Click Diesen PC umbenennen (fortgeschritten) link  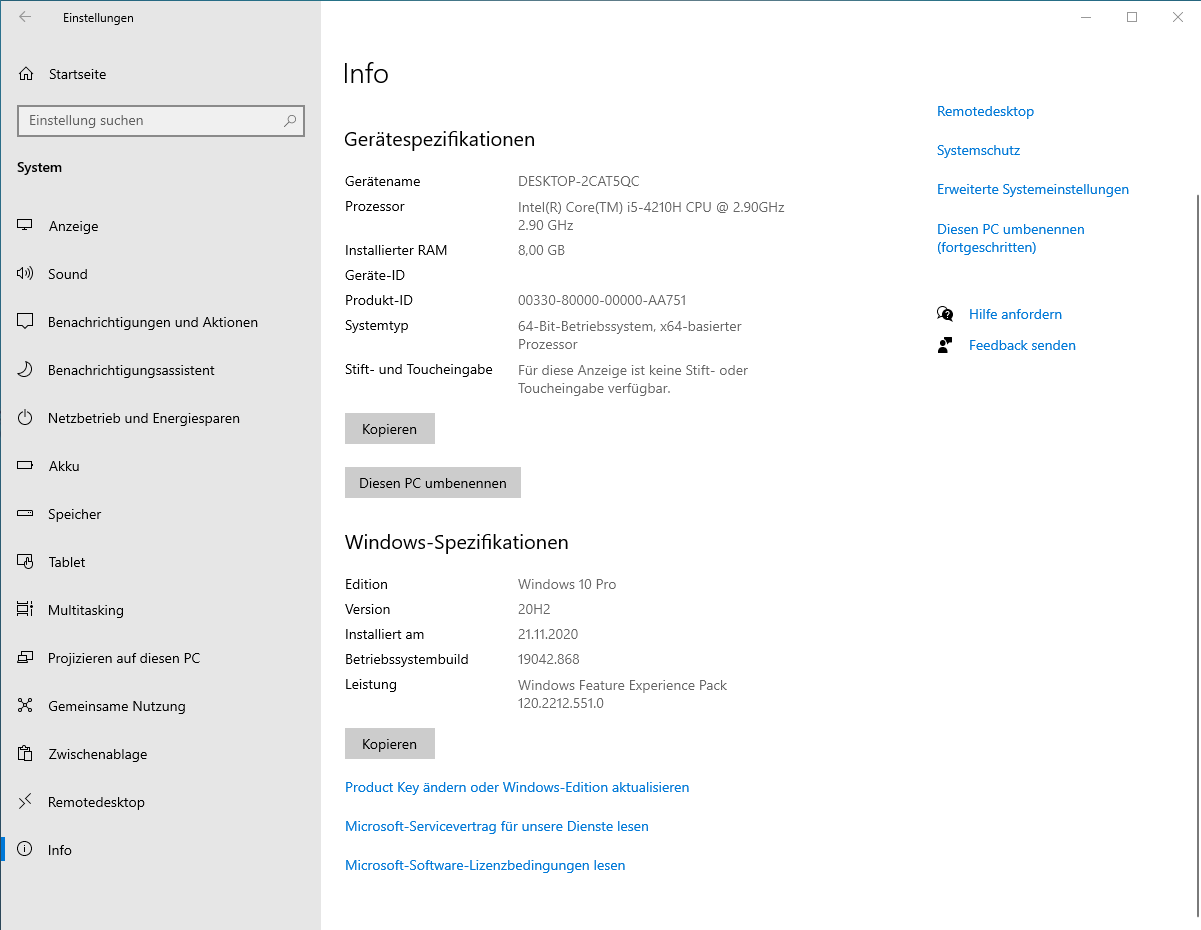click(1011, 238)
